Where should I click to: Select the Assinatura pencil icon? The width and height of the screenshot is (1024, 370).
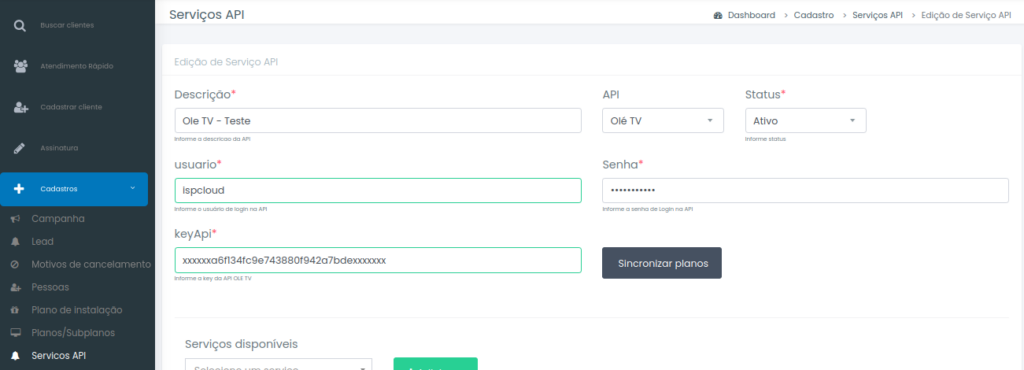[20, 148]
